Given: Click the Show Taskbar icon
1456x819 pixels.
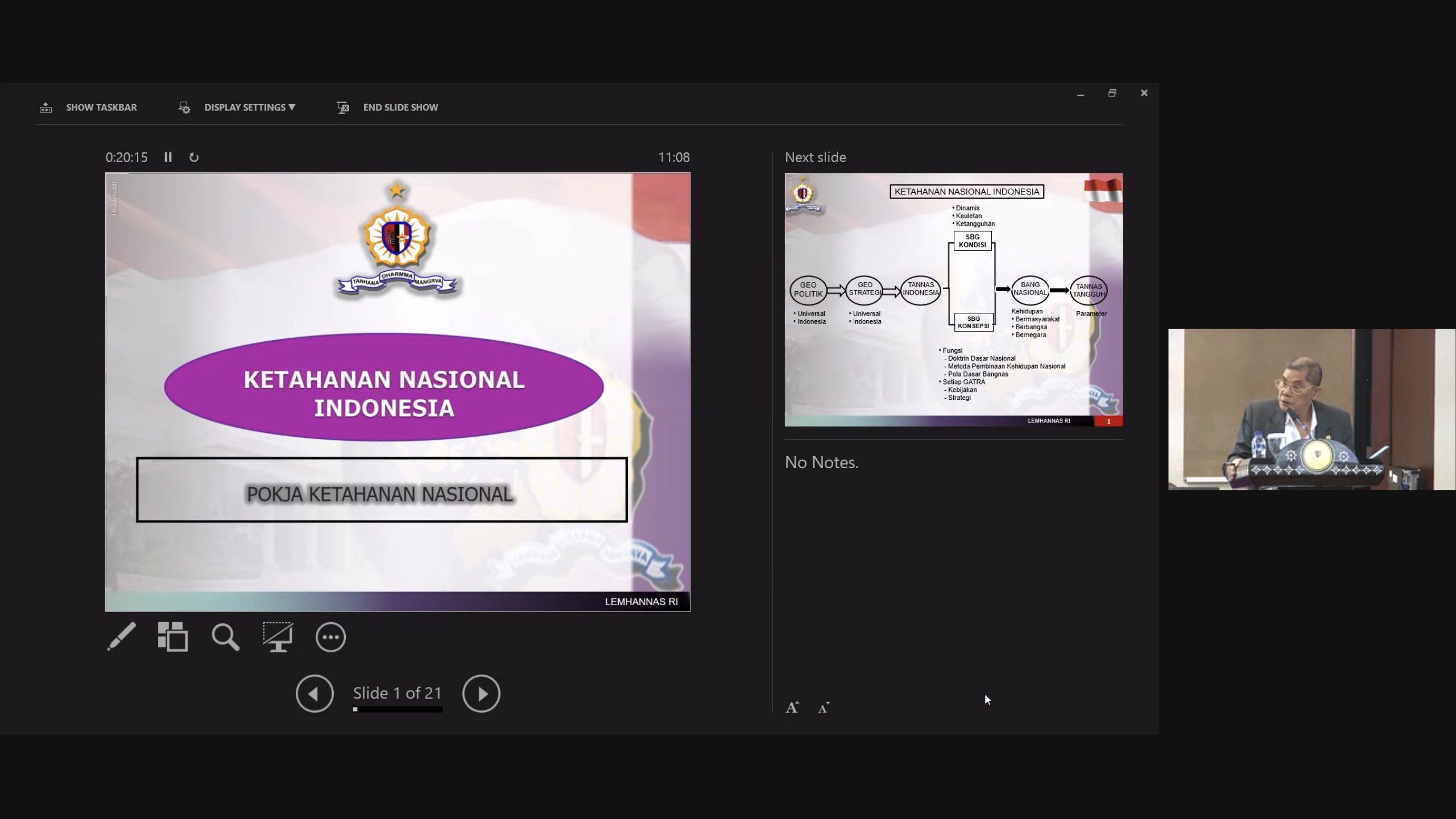Looking at the screenshot, I should 46,107.
